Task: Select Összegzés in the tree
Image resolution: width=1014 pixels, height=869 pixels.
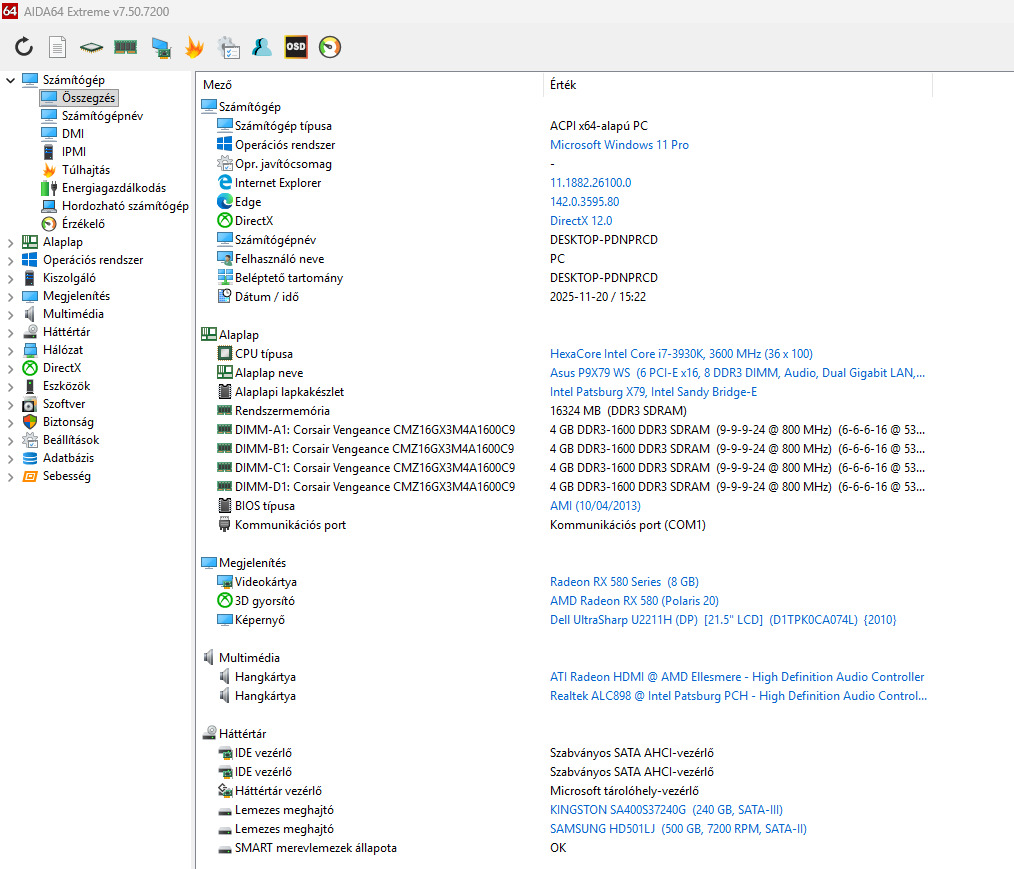Action: pos(79,98)
